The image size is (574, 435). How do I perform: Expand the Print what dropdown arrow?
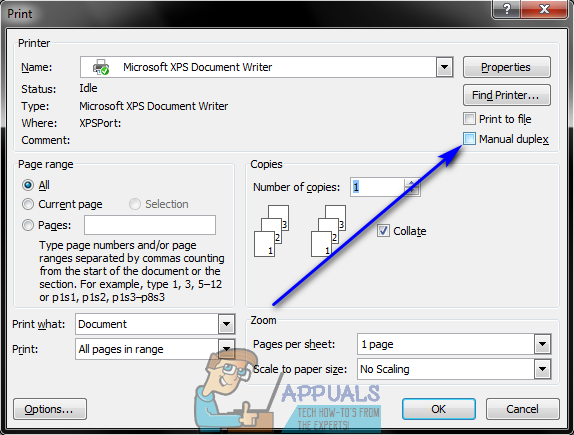(226, 324)
